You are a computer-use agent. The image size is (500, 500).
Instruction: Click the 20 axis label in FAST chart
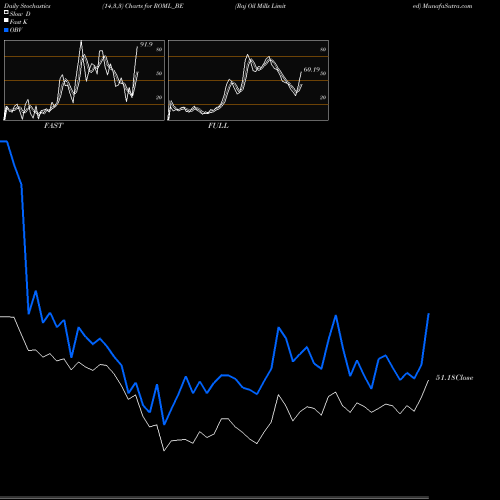159,97
